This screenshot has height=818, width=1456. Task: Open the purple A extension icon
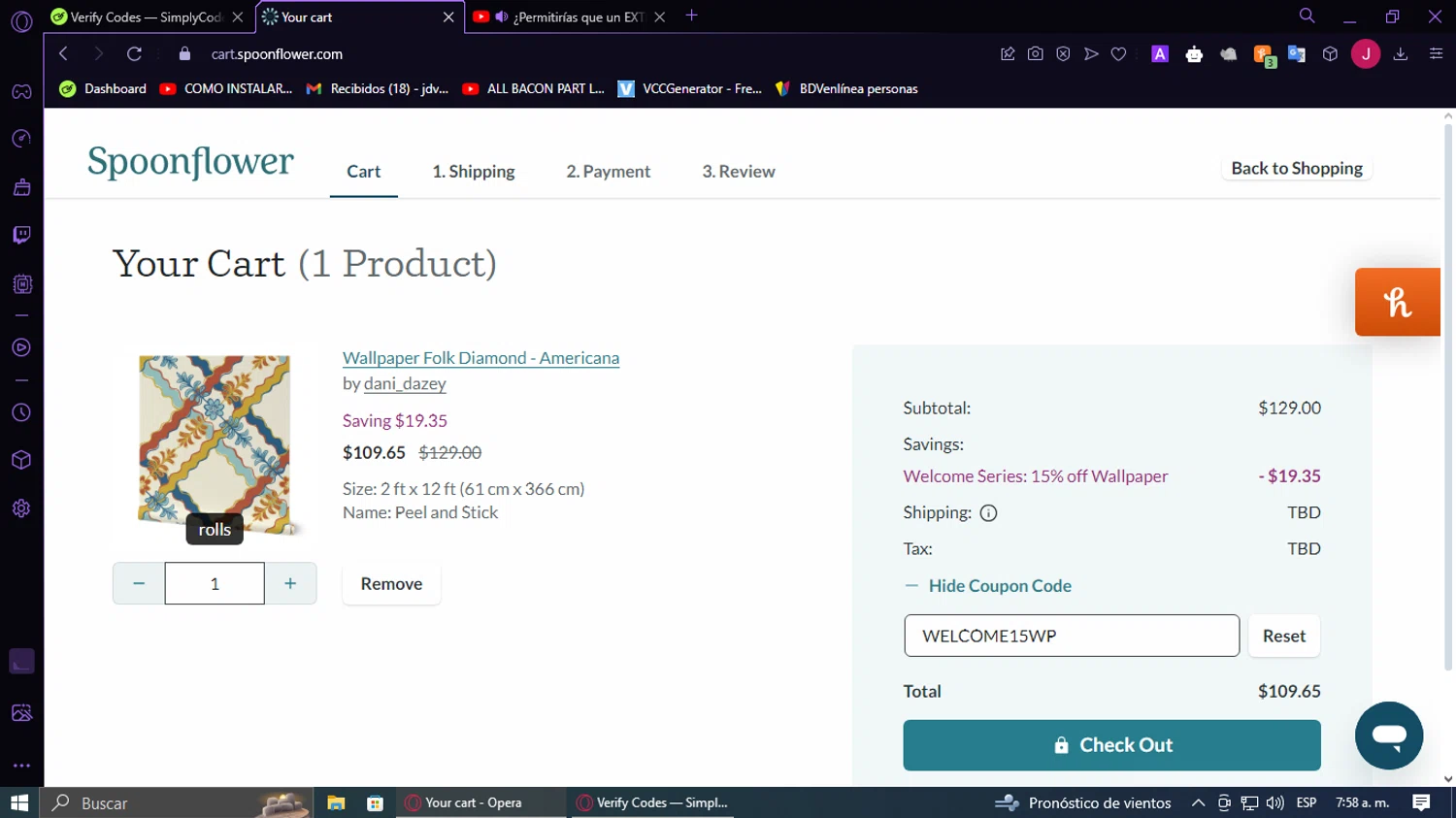(x=1160, y=54)
